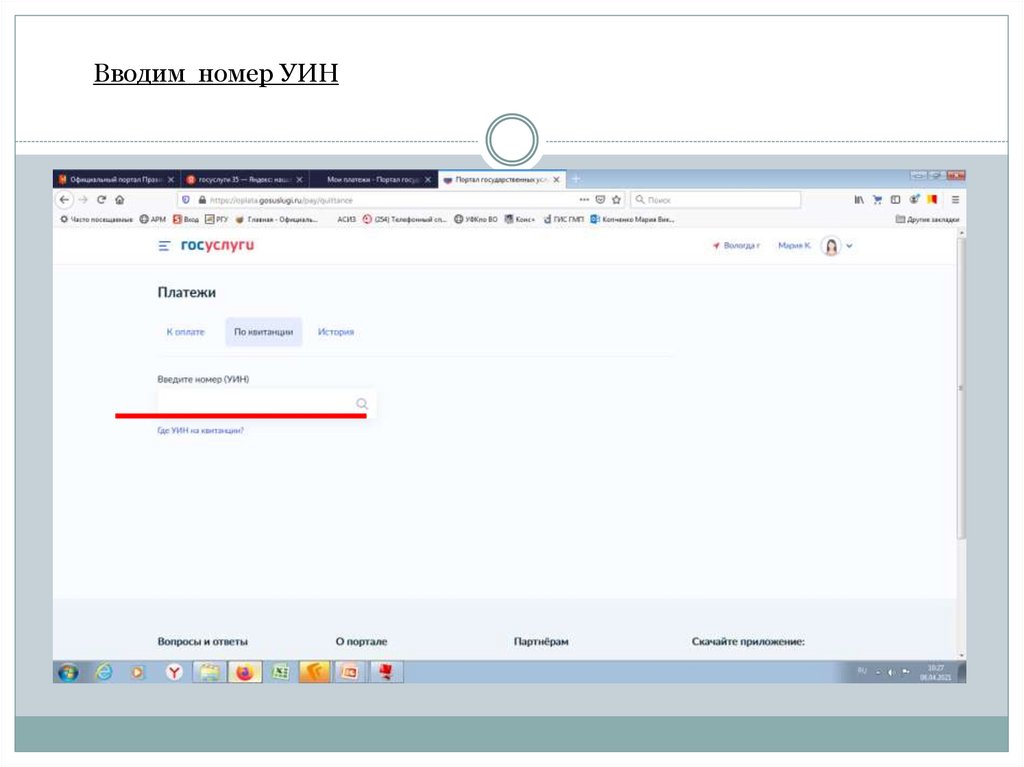The image size is (1024, 767).
Task: Open Yandex browser from taskbar
Action: pos(174,672)
